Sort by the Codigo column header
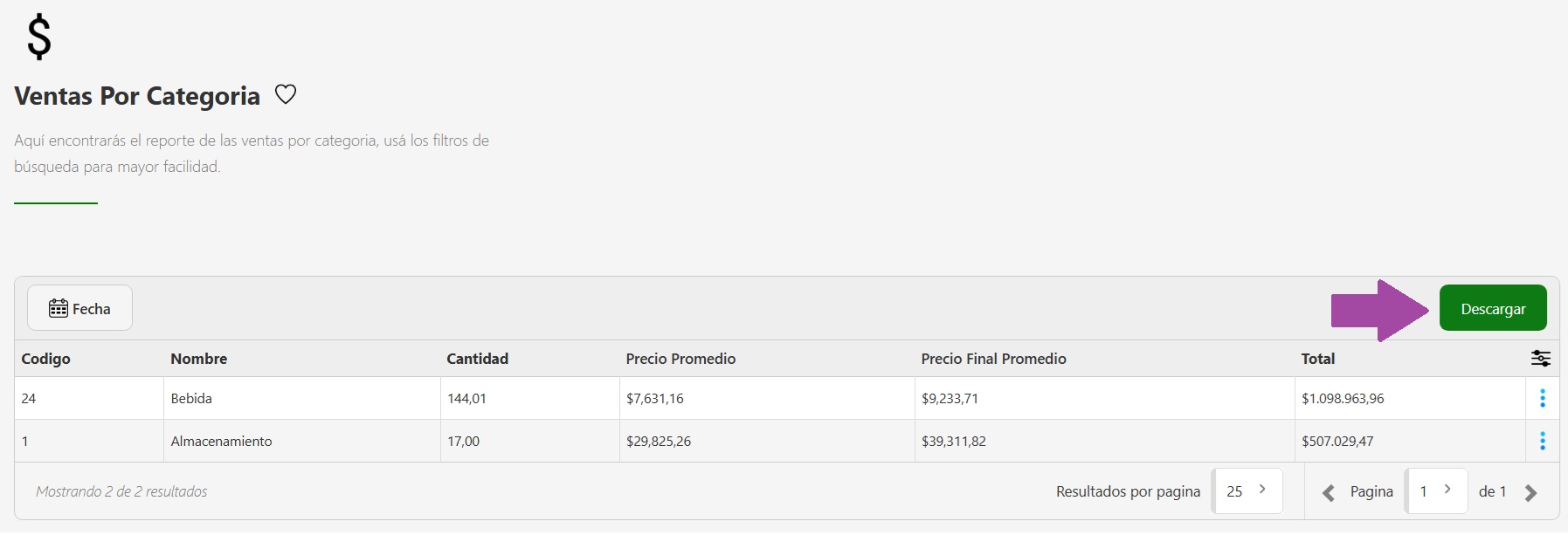 click(46, 359)
